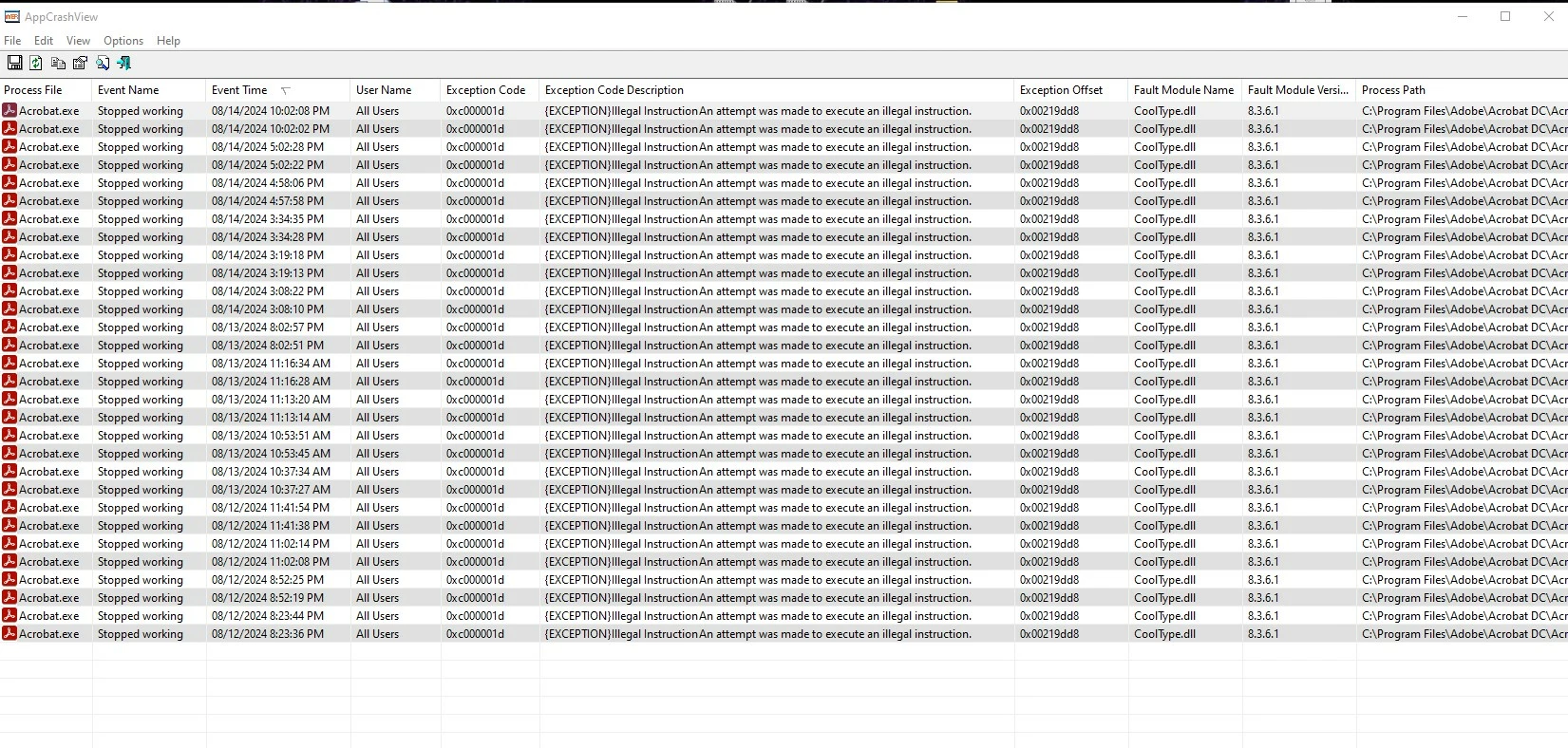
Task: Open the Help menu
Action: pyautogui.click(x=168, y=41)
